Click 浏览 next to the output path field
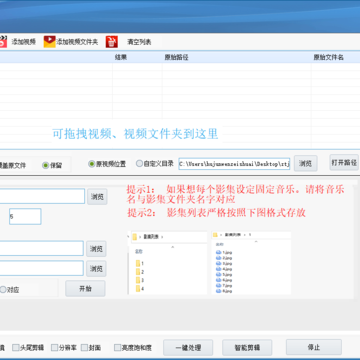360x360 pixels. click(305, 163)
